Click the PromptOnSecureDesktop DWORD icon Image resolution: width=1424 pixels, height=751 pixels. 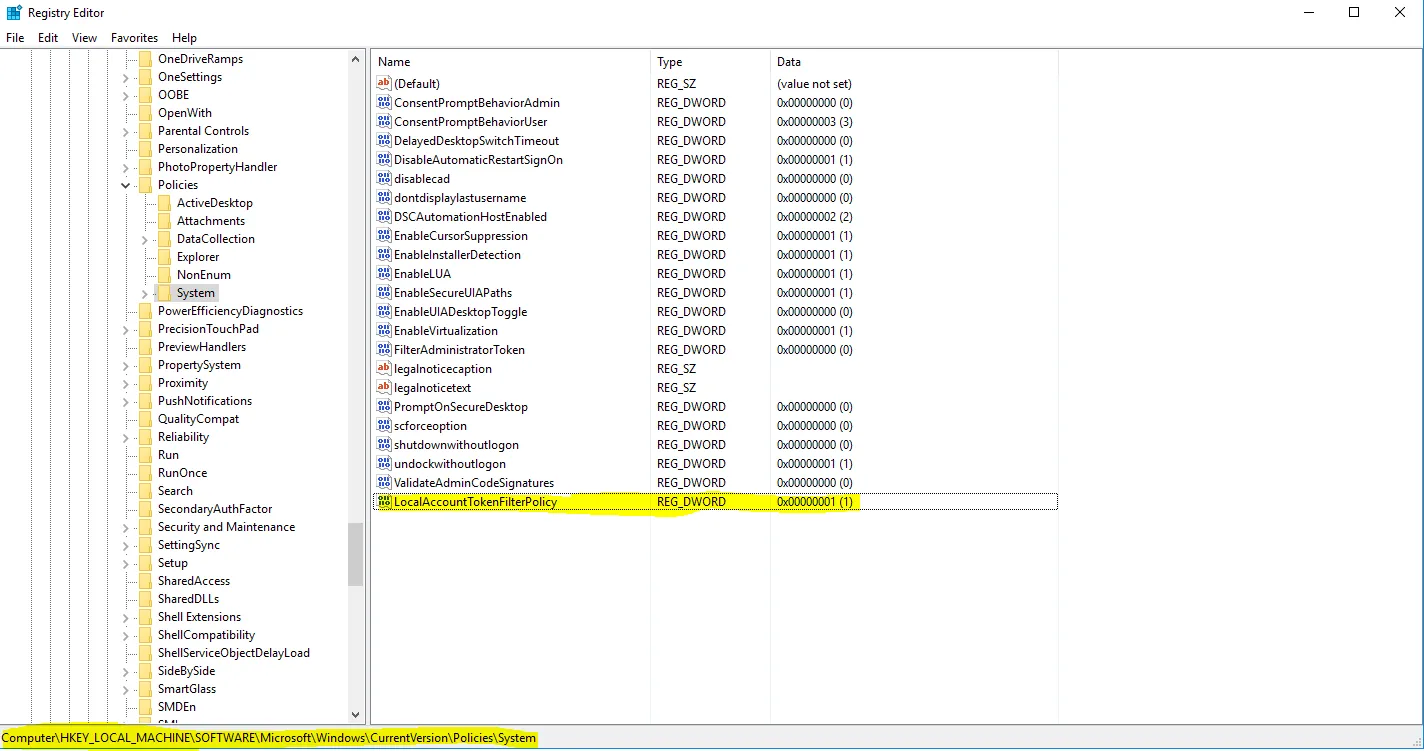[x=384, y=407]
